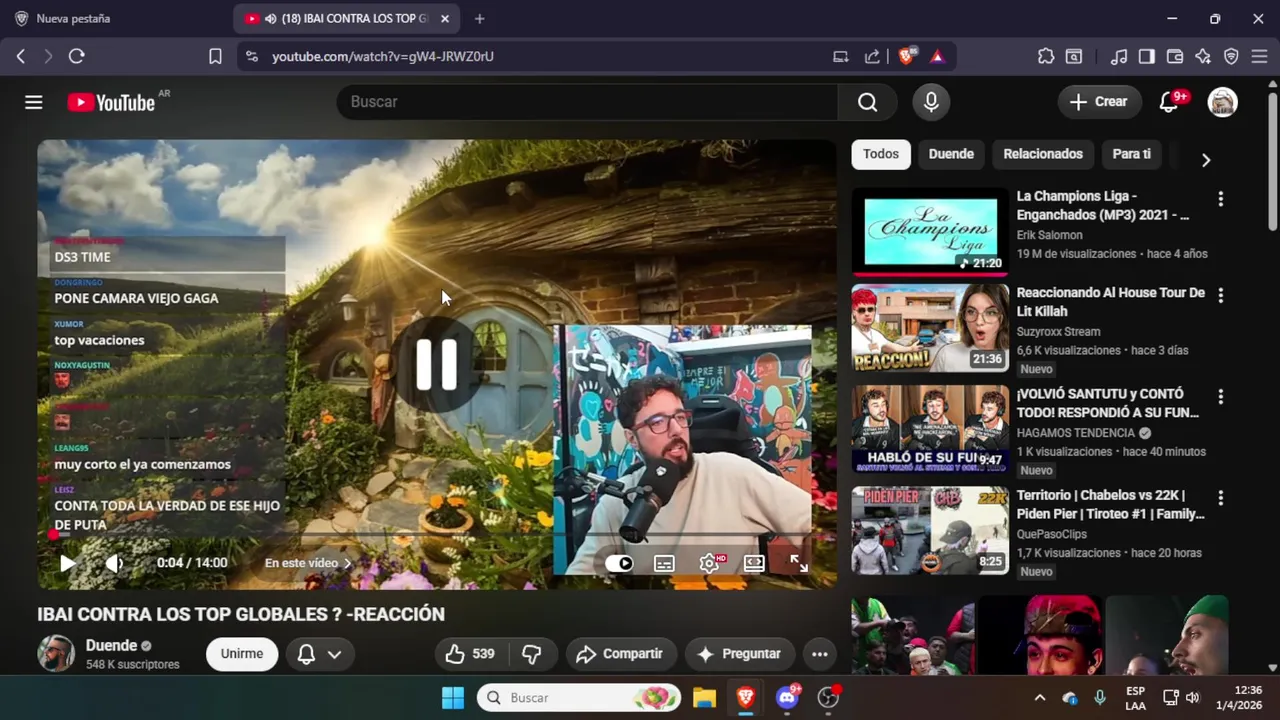Open a new browser tab
Viewport: 1280px width, 720px height.
(x=480, y=18)
